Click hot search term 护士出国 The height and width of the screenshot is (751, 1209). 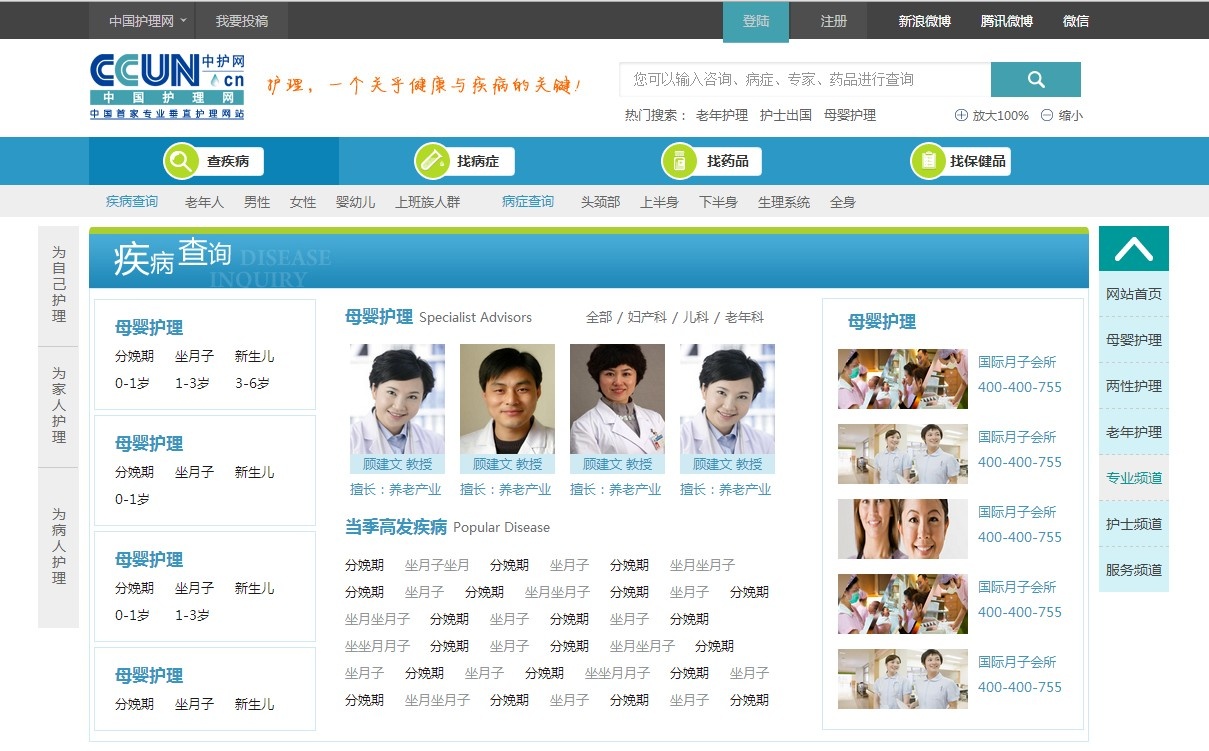pyautogui.click(x=785, y=115)
